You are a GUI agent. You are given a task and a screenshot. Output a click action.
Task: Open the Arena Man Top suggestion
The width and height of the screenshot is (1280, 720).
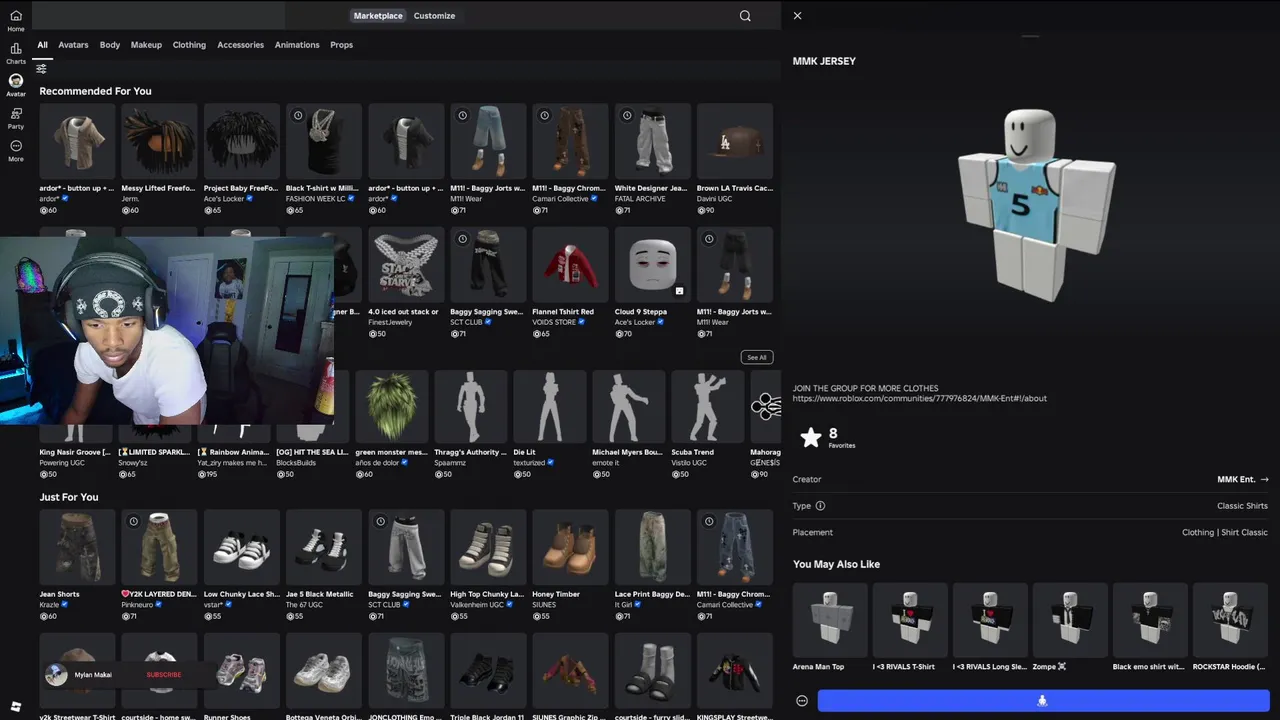coord(830,627)
